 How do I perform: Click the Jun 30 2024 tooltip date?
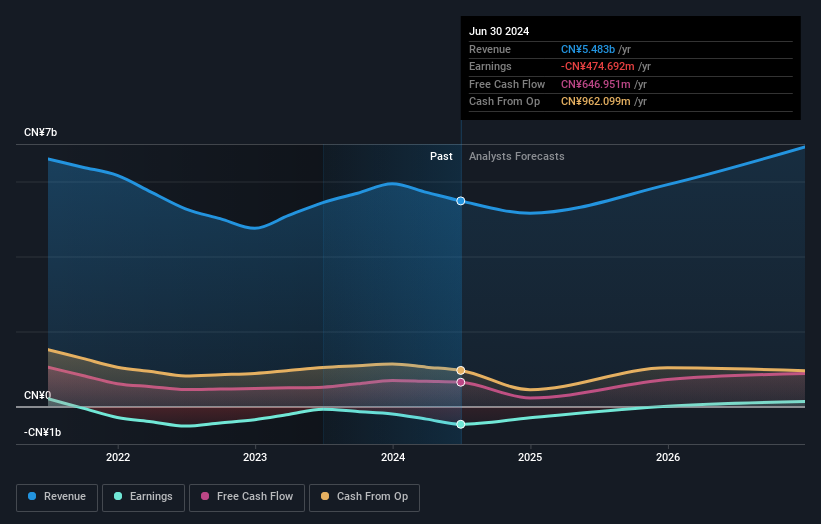tap(499, 31)
